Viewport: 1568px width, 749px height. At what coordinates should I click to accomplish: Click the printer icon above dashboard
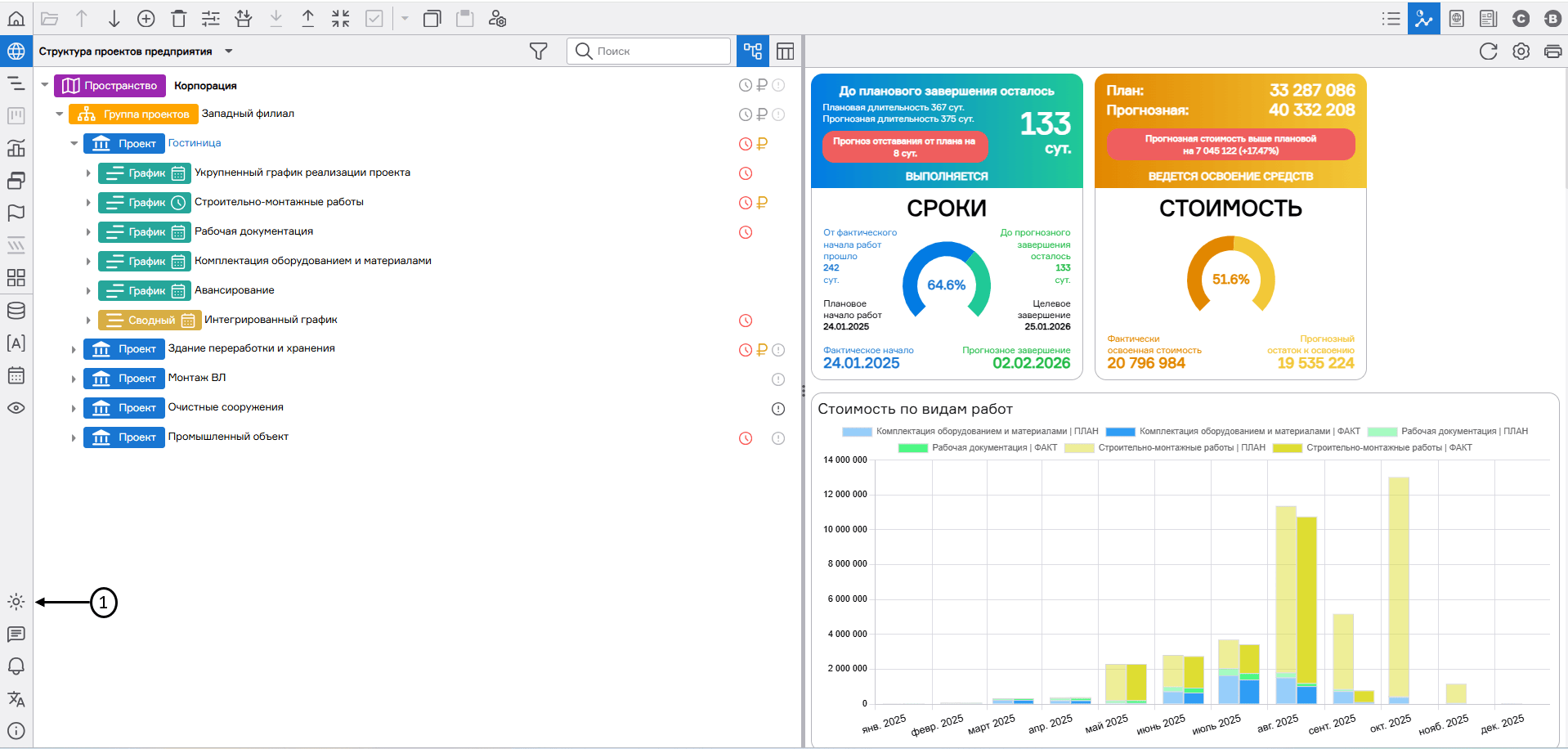(x=1552, y=52)
